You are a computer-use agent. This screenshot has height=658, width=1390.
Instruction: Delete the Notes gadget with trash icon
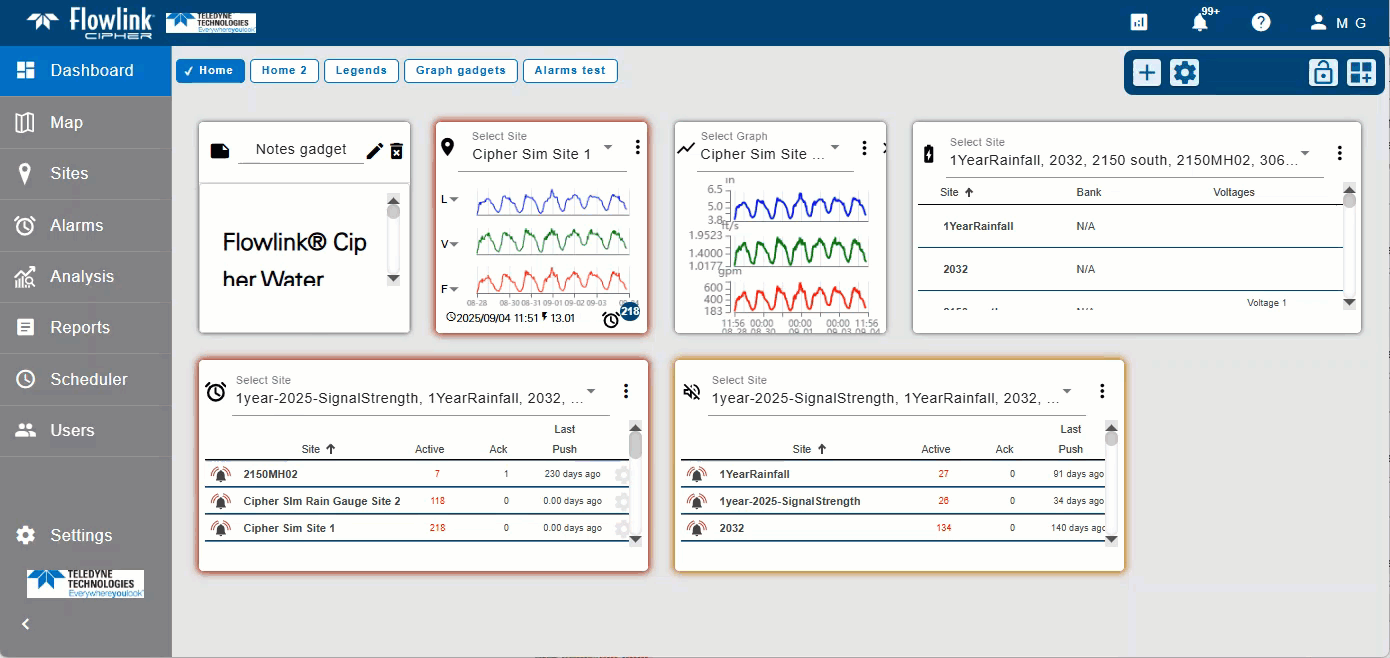(x=397, y=151)
